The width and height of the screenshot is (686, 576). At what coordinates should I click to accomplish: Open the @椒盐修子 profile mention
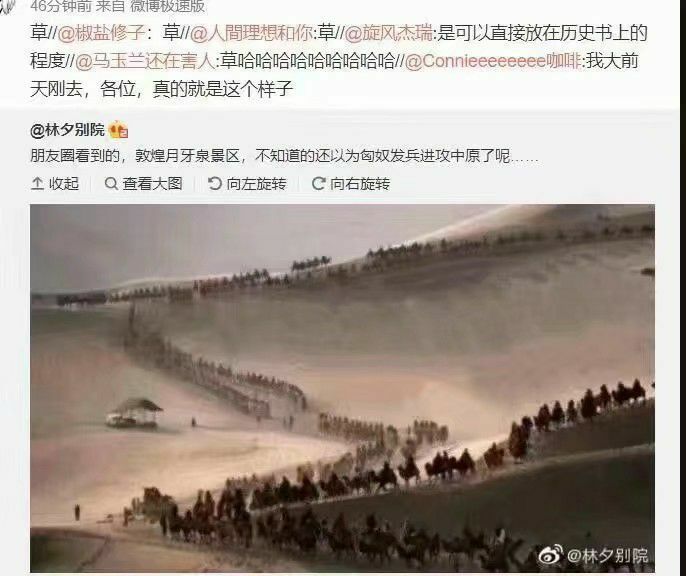point(101,33)
